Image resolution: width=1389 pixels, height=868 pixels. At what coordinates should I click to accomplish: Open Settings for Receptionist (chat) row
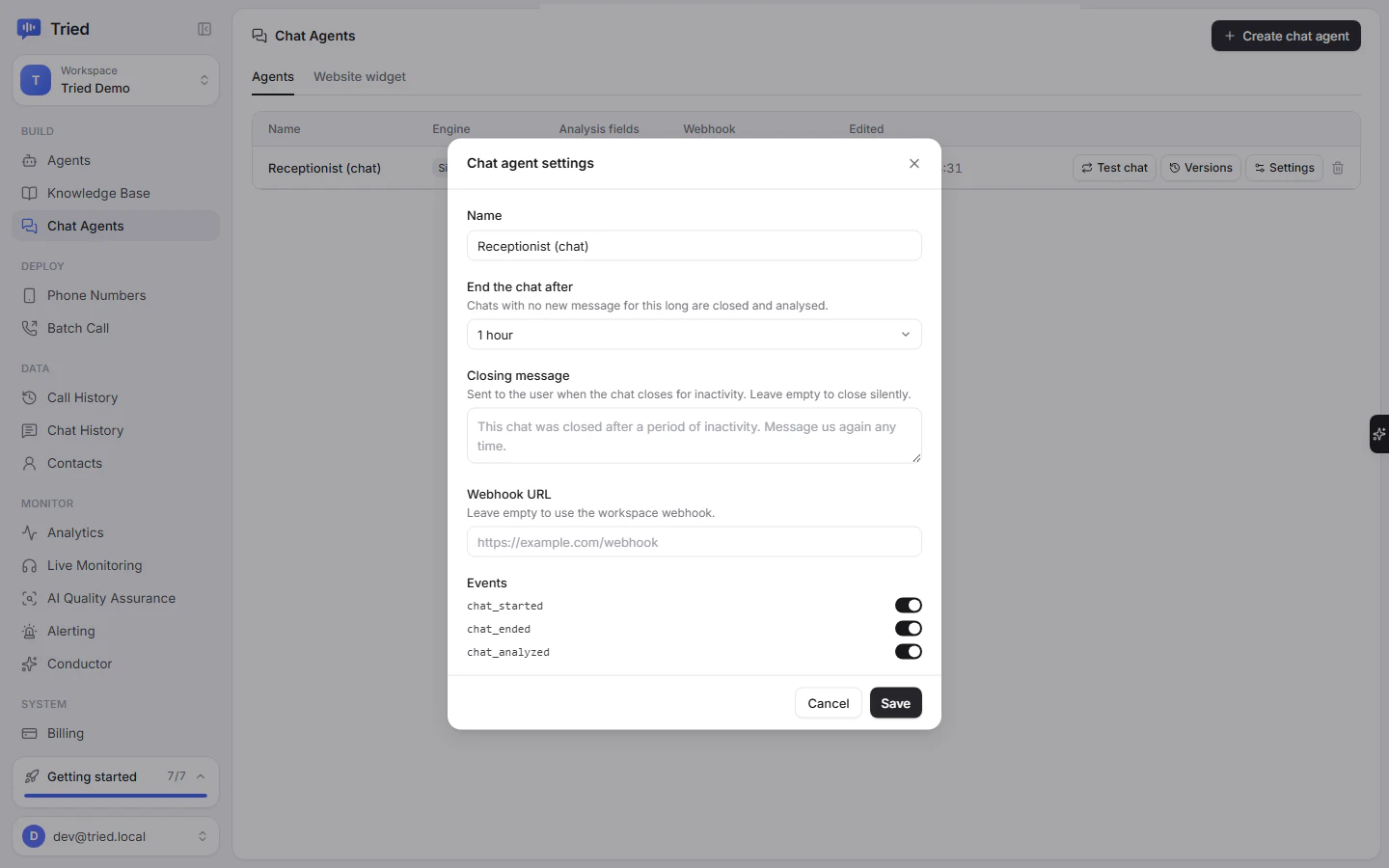(x=1285, y=168)
